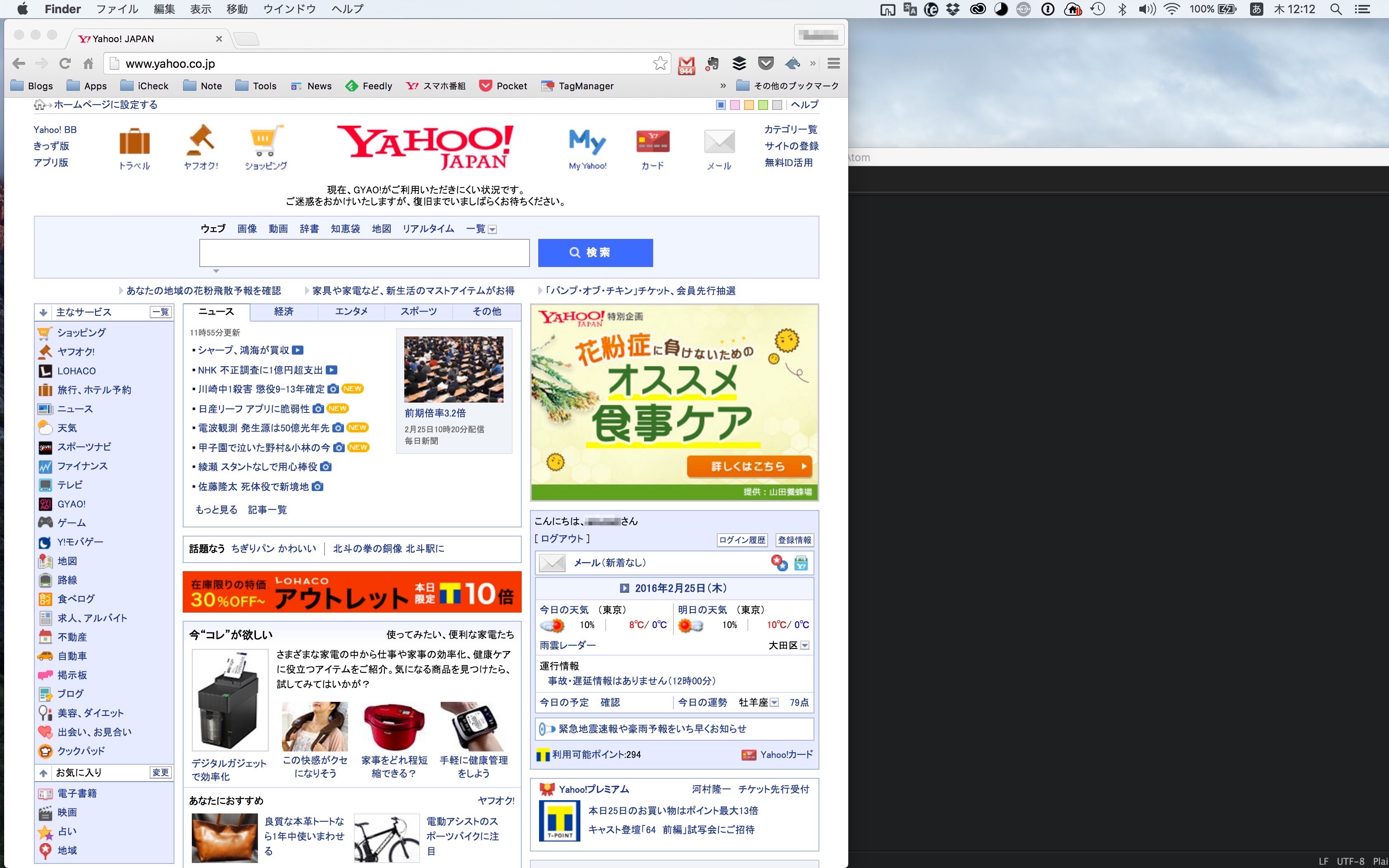Switch to the その他 news tab
Image resolution: width=1389 pixels, height=868 pixels.
coord(487,312)
